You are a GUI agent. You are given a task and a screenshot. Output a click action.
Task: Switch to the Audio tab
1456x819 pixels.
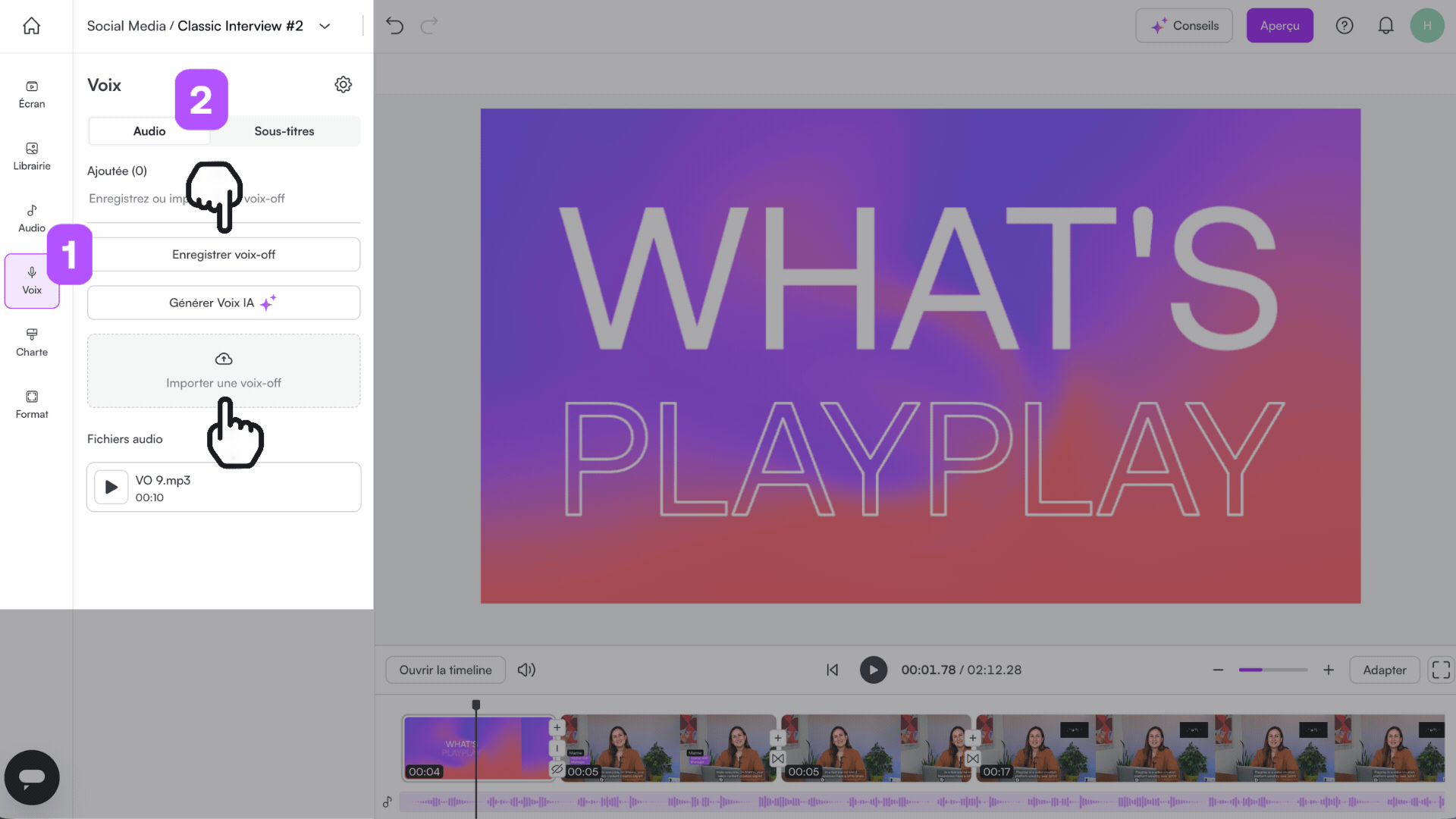[149, 131]
